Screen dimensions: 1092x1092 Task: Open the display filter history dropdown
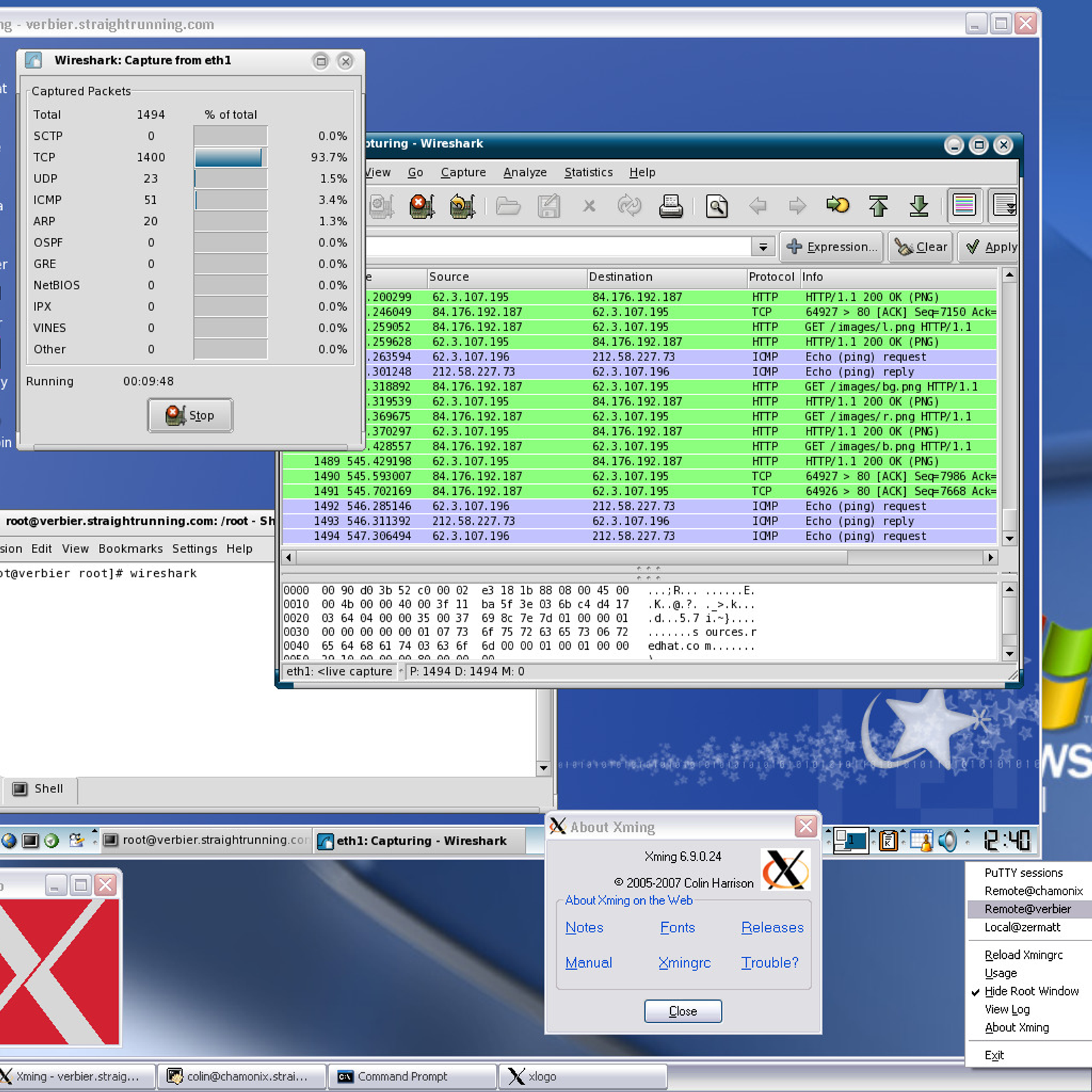[763, 247]
